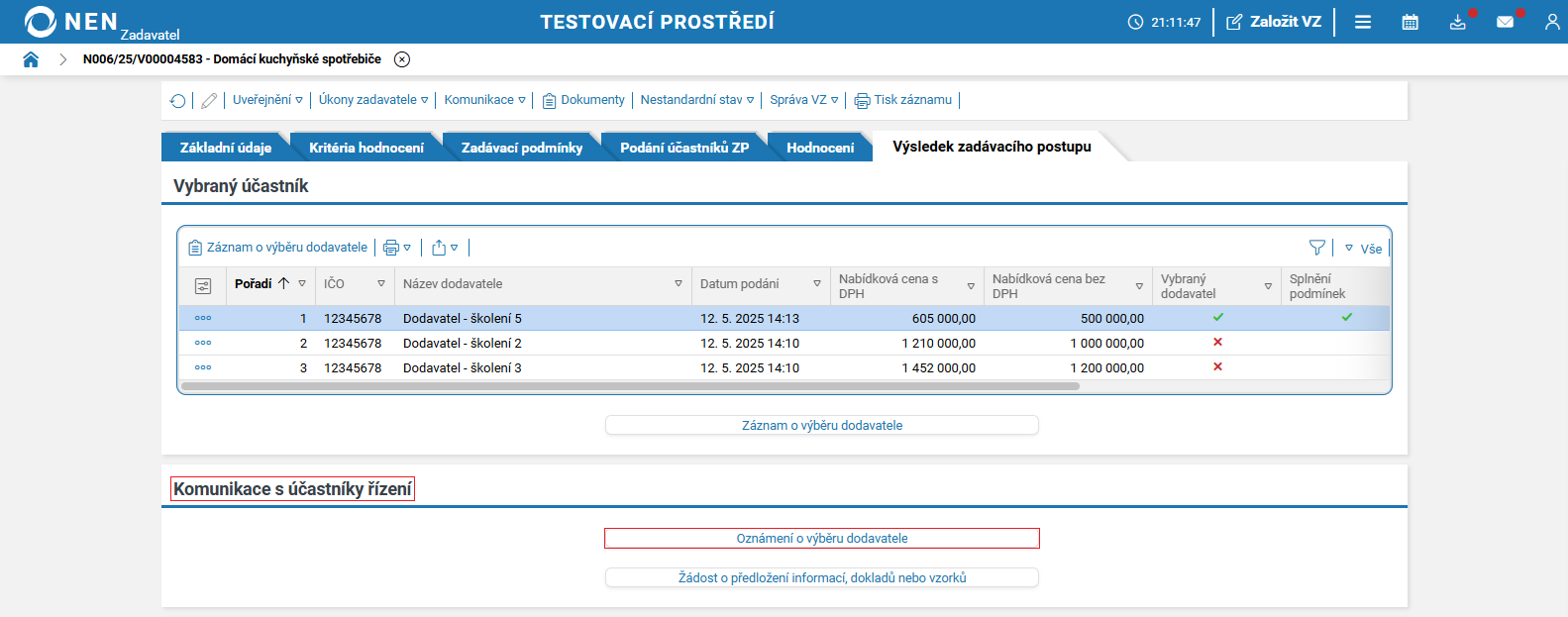This screenshot has width=1568, height=617.
Task: Click Založit VZ button
Action: [x=1274, y=22]
